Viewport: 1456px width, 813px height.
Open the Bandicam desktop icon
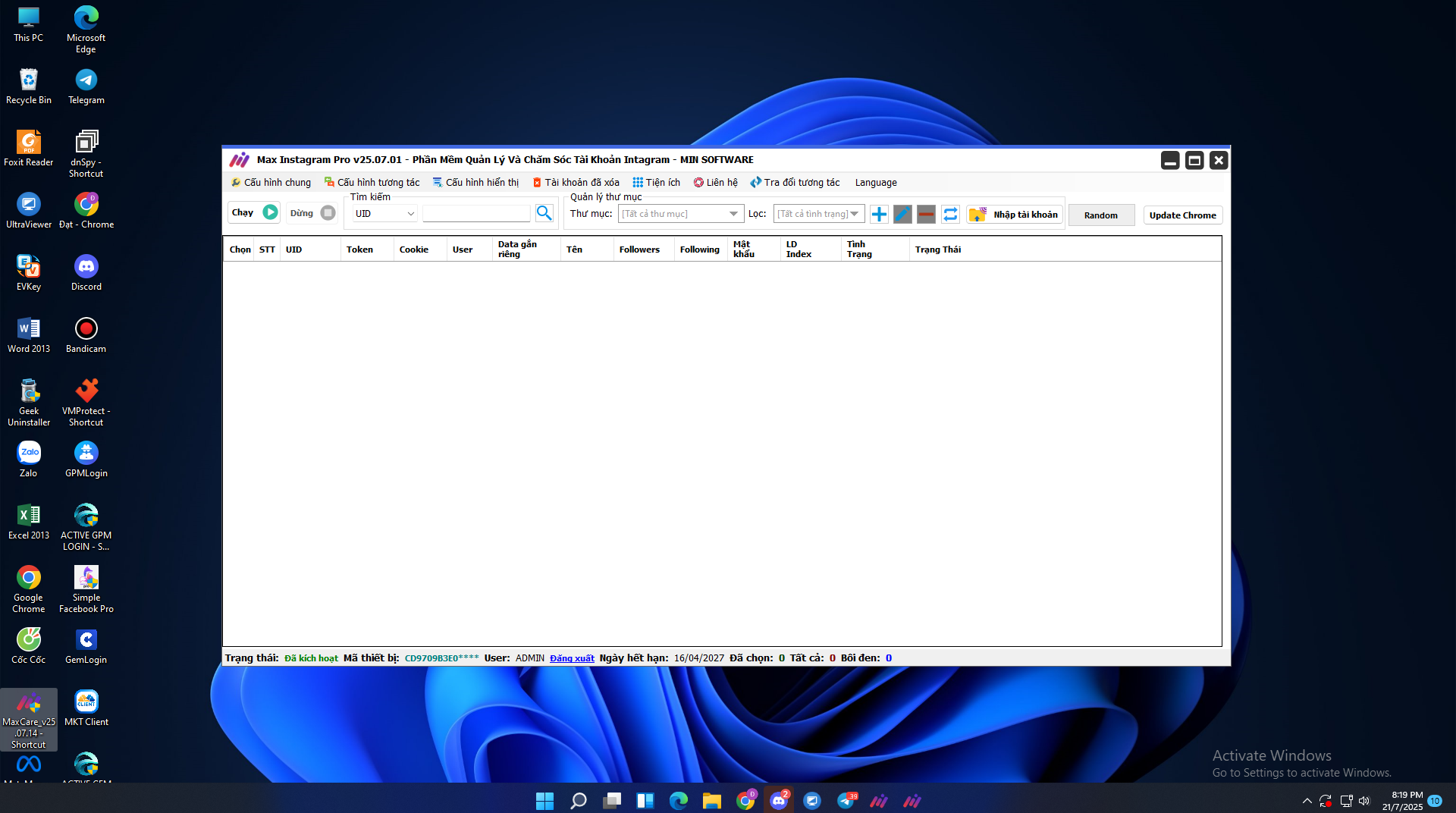pyautogui.click(x=86, y=335)
